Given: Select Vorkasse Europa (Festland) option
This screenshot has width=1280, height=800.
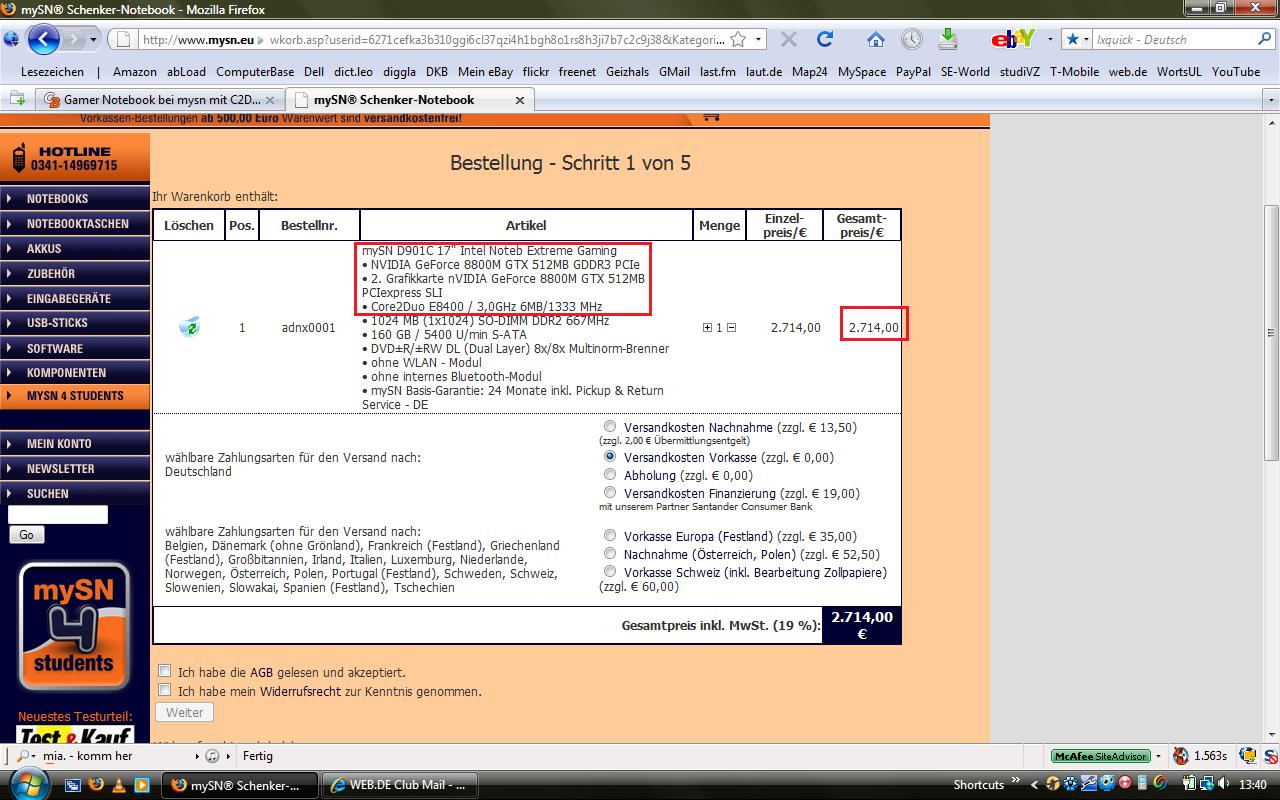Looking at the screenshot, I should pos(610,536).
